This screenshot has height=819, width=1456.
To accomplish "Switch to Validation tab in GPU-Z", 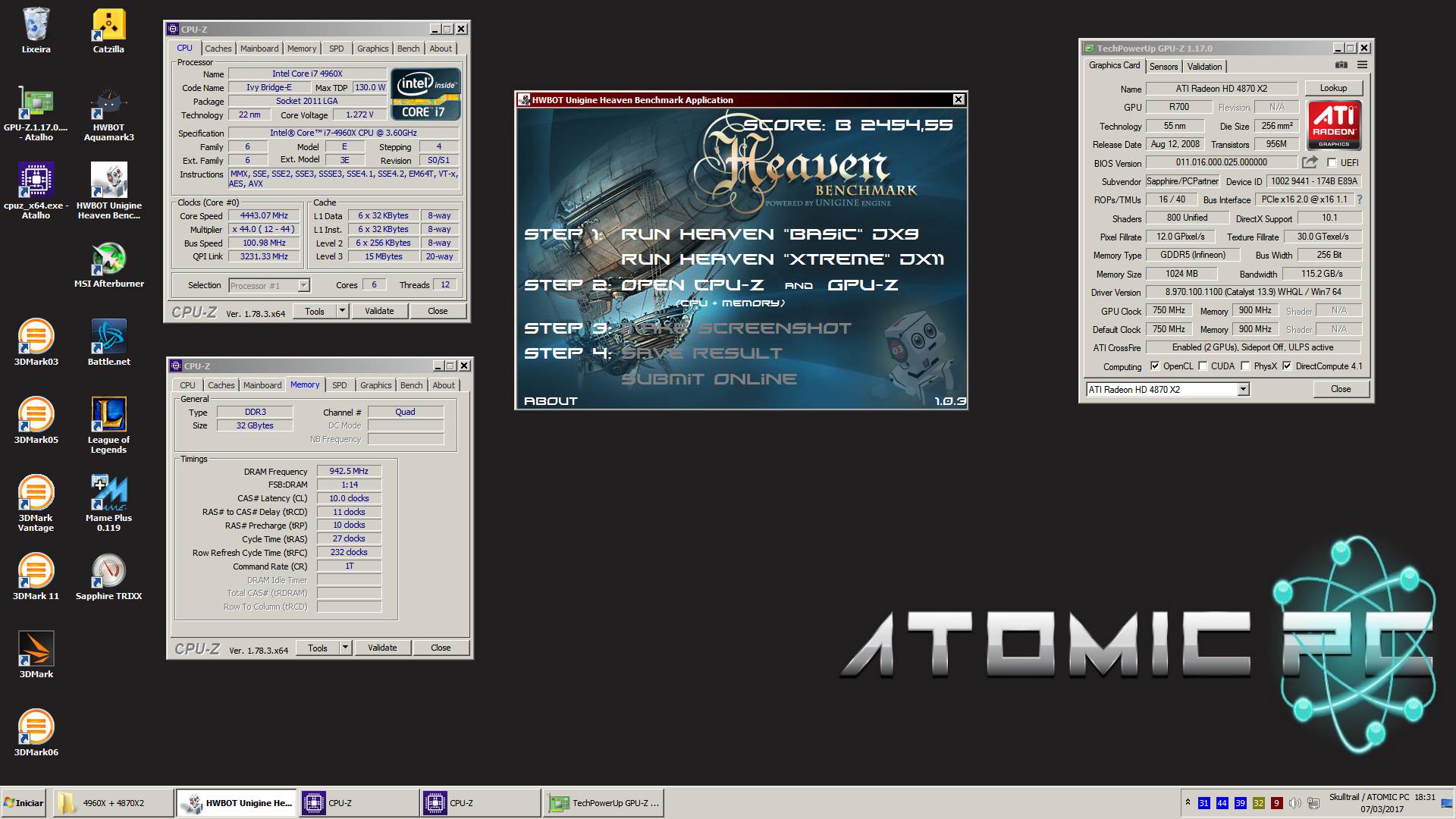I will point(1204,67).
